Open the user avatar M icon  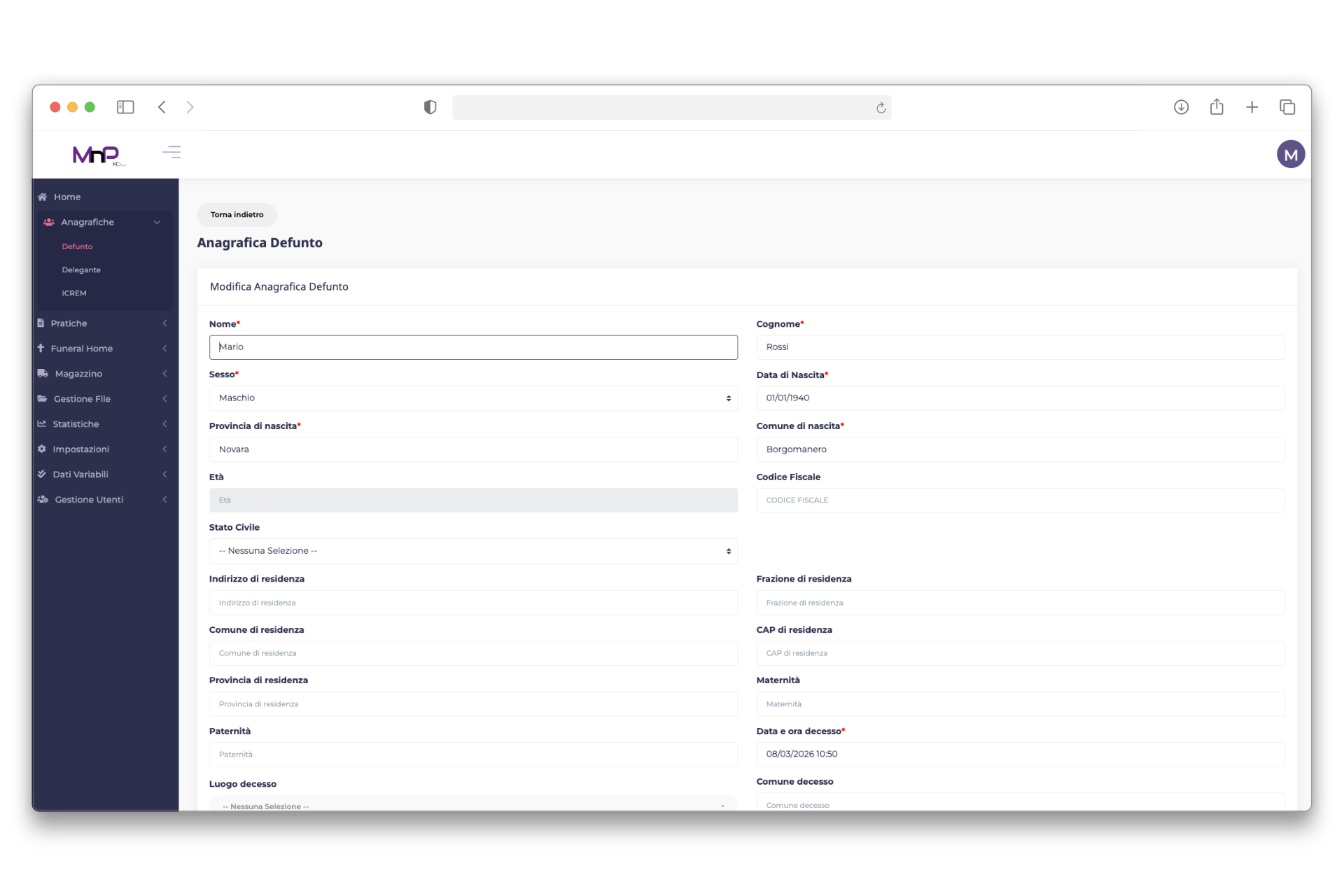click(x=1290, y=154)
